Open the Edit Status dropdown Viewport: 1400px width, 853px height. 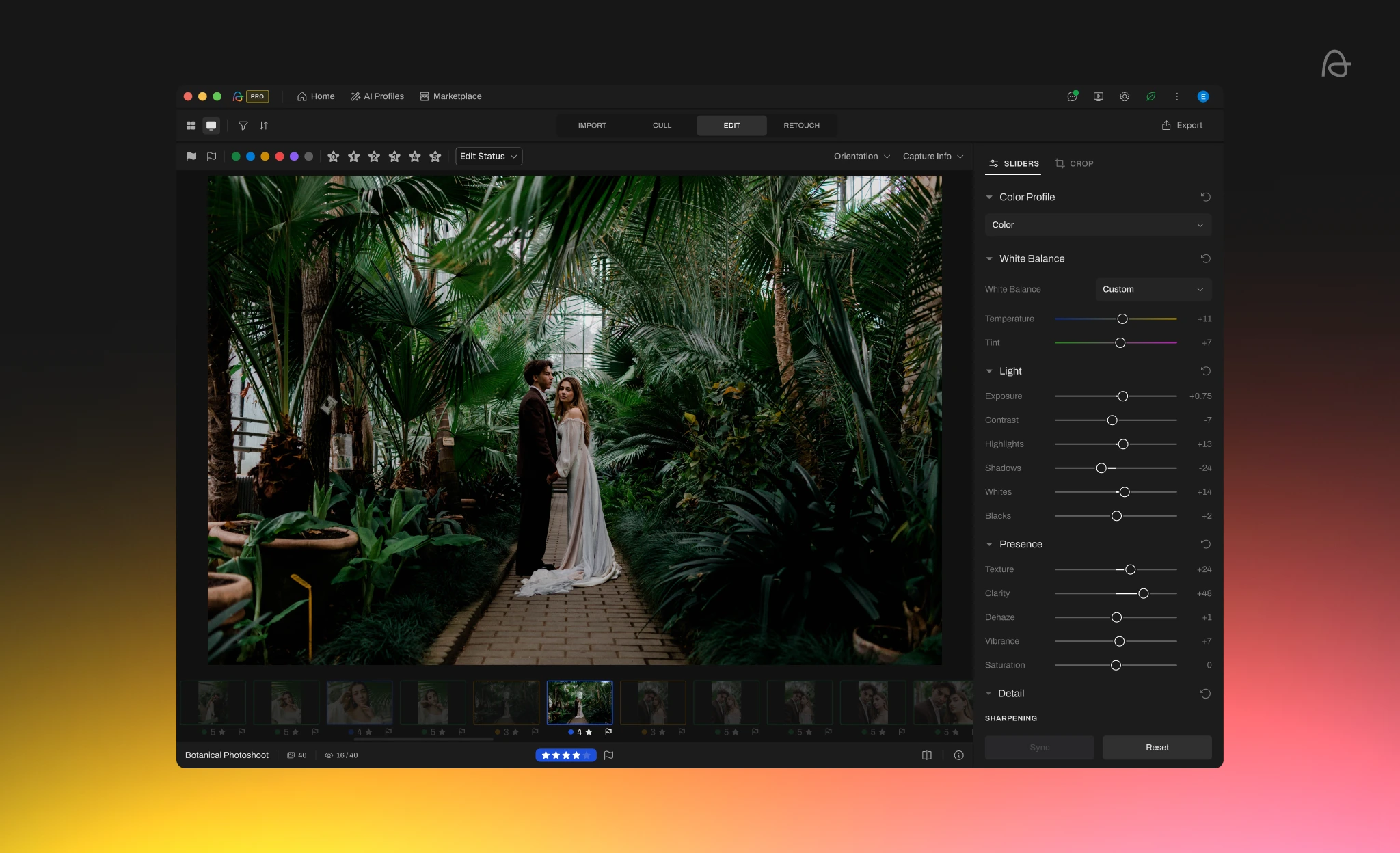[x=488, y=156]
